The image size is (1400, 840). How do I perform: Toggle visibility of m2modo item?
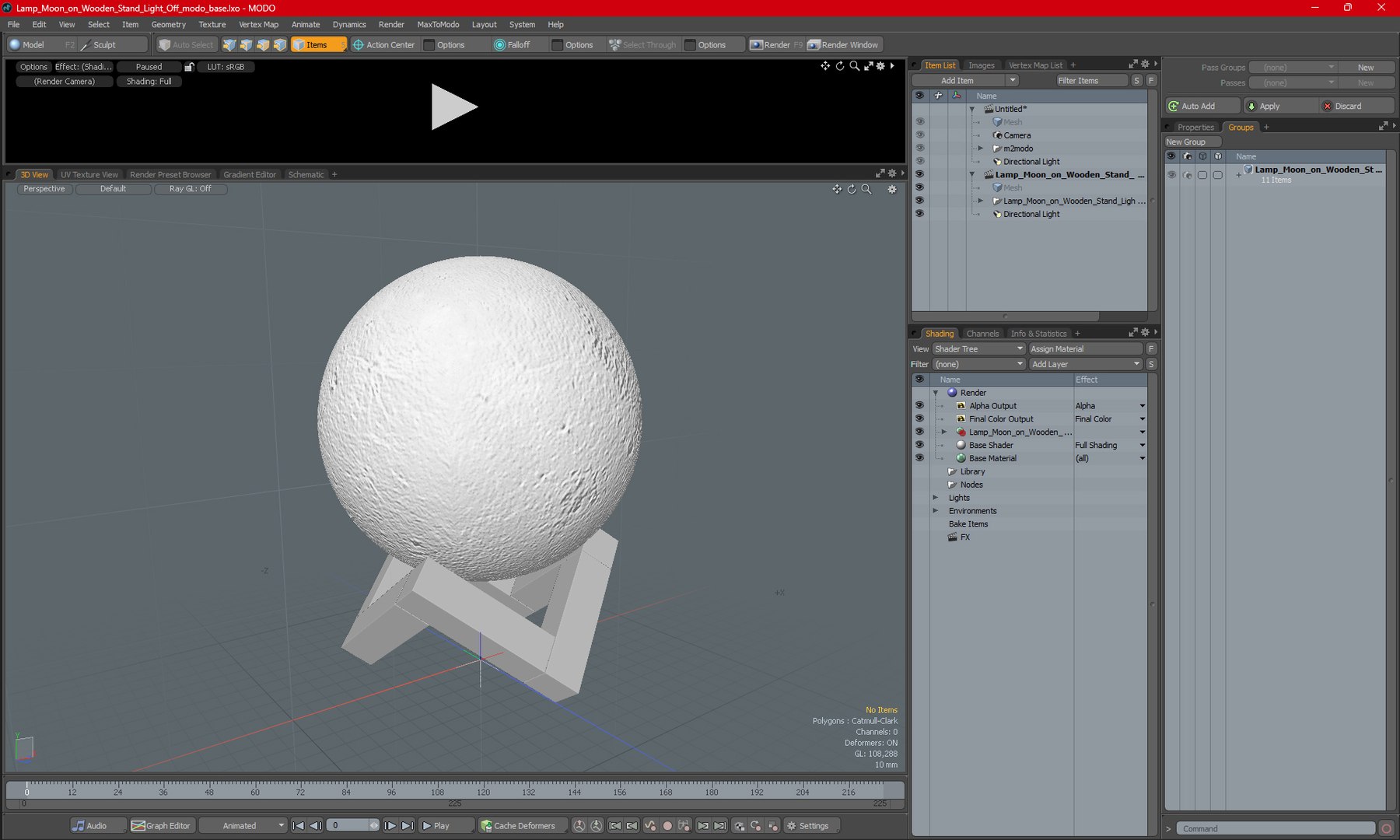(919, 148)
